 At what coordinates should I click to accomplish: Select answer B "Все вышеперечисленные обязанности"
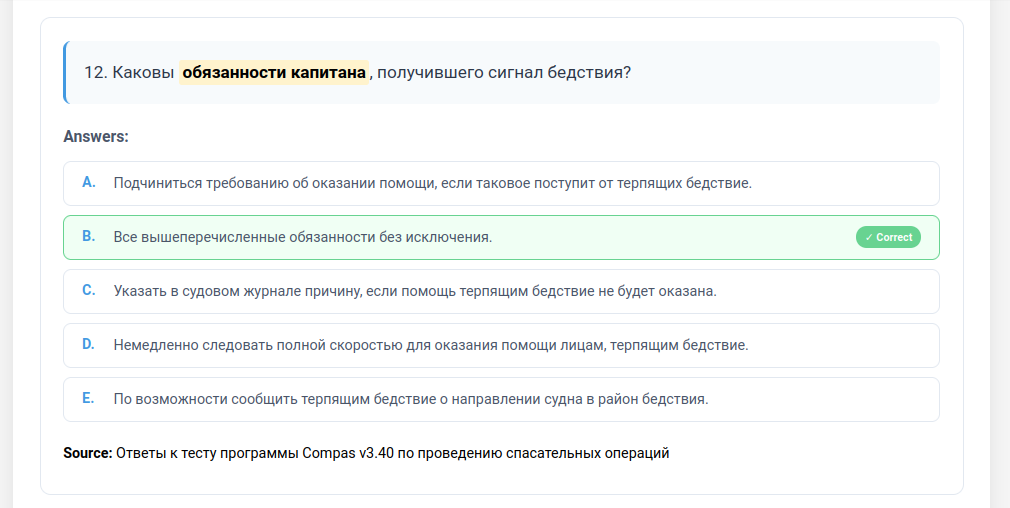pyautogui.click(x=303, y=237)
